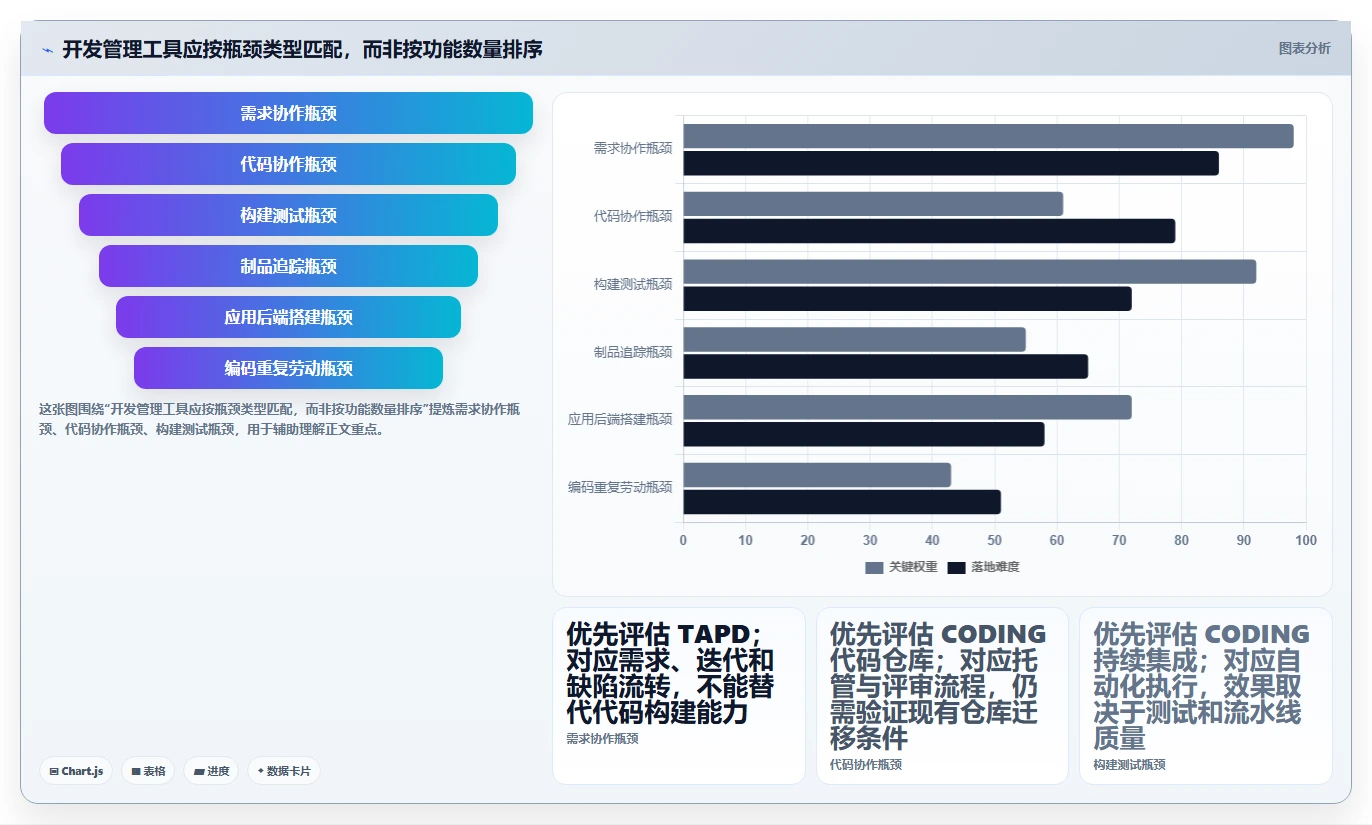Viewport: 1372px width, 825px height.
Task: Click the 关键权重 bar for 代码协作瓶颈
Action: pyautogui.click(x=873, y=204)
